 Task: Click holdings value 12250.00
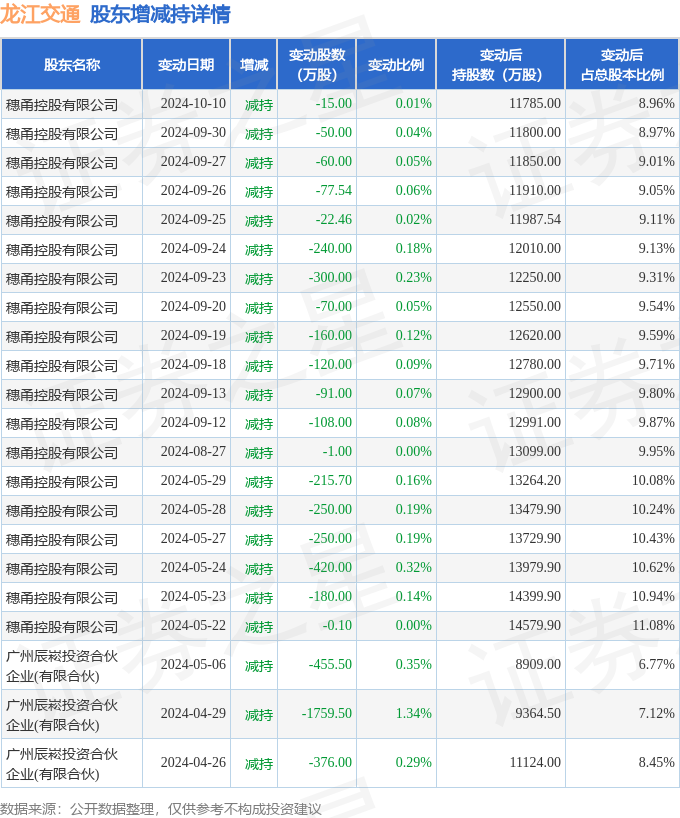coord(535,277)
